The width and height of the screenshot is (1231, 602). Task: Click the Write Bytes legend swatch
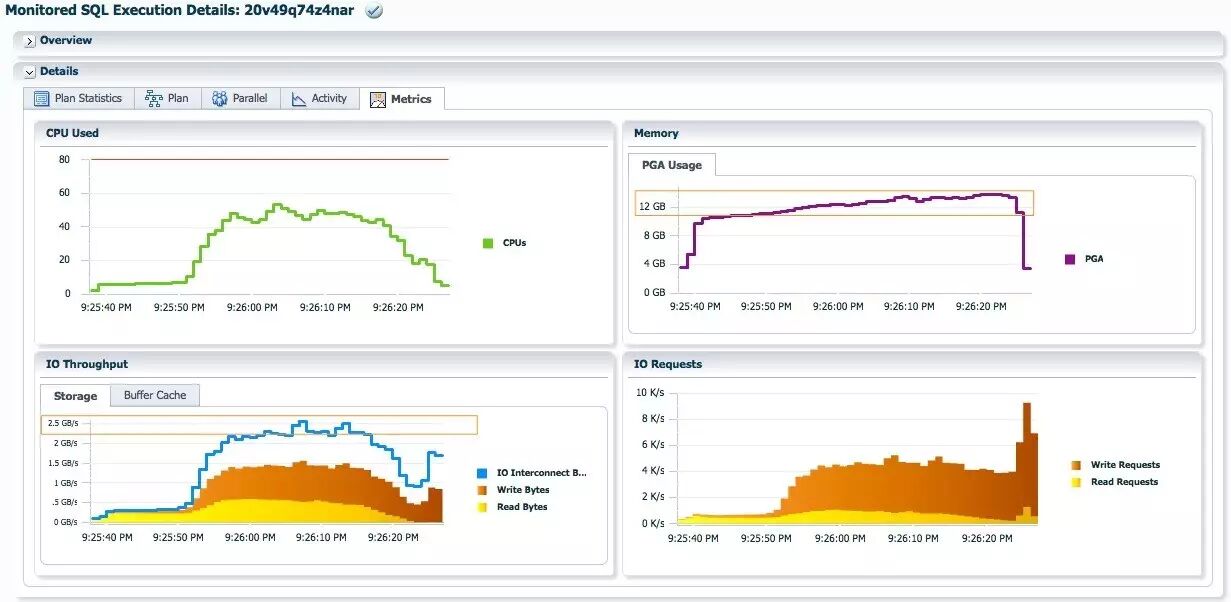(x=483, y=490)
